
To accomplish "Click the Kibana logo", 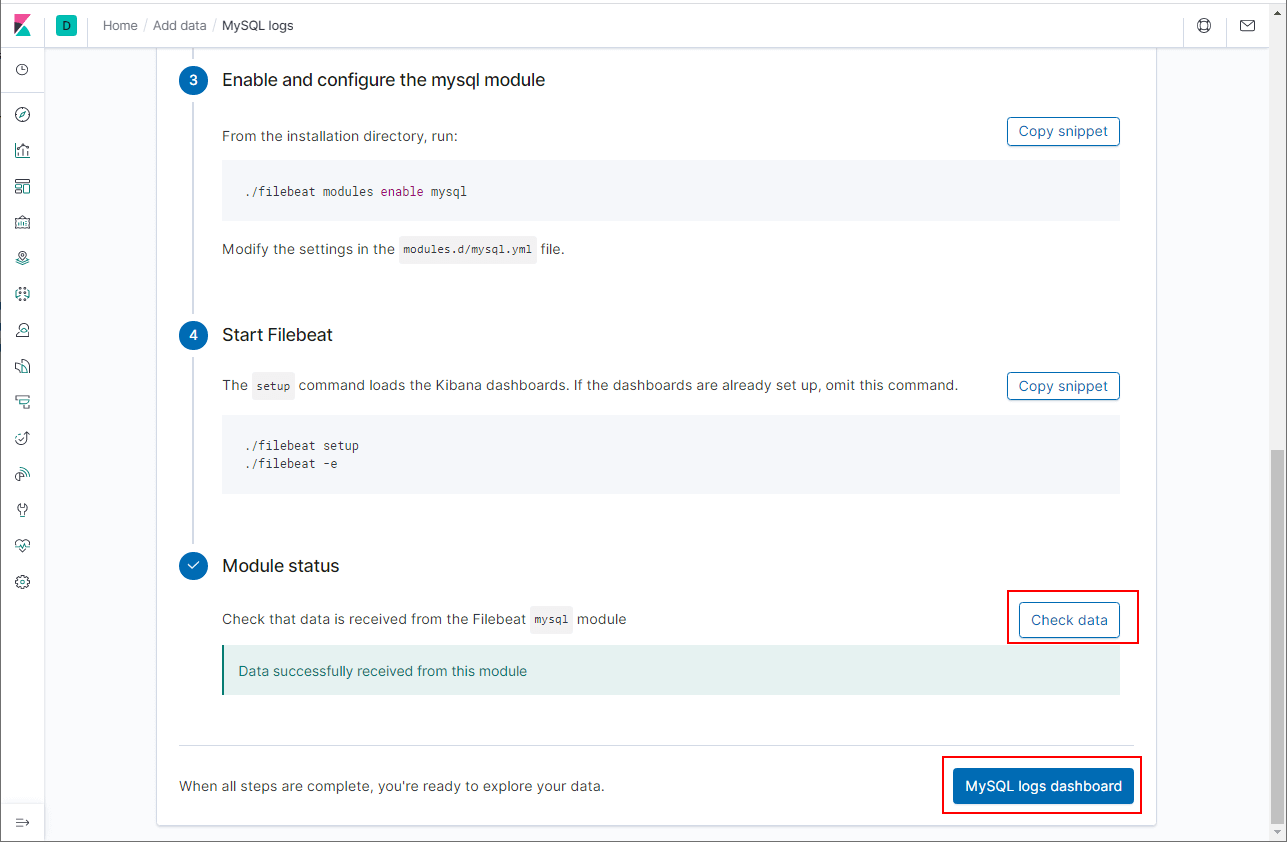I will [22, 26].
